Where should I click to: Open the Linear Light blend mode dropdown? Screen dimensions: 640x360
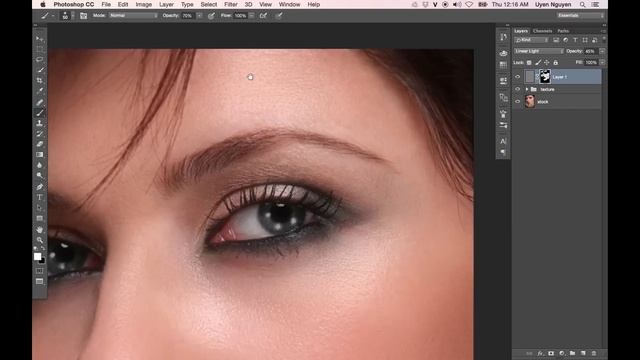[539, 51]
